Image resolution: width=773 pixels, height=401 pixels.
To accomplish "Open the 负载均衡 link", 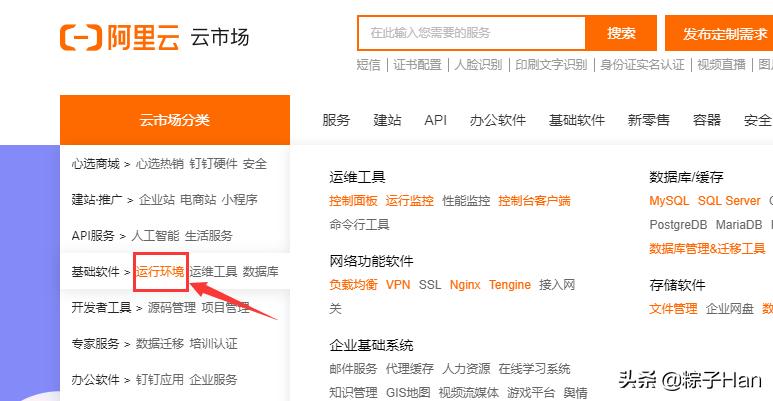I will 353,285.
